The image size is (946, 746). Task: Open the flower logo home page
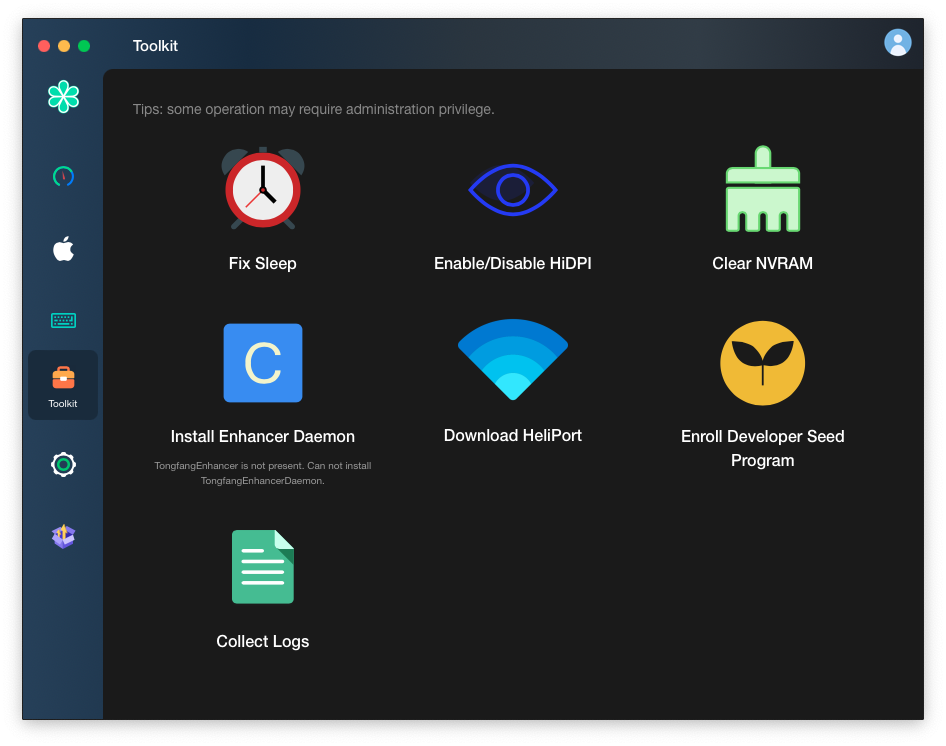(63, 97)
